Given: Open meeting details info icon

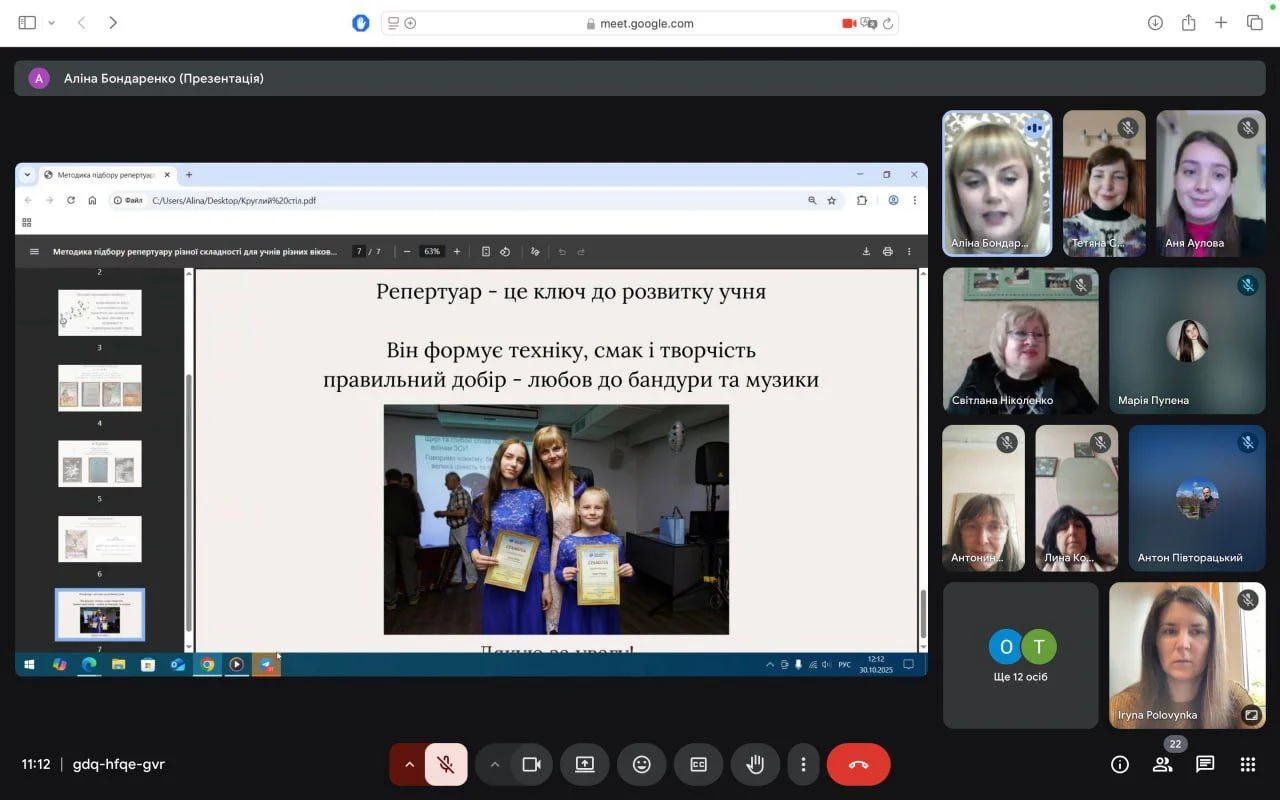Looking at the screenshot, I should click(x=1120, y=765).
